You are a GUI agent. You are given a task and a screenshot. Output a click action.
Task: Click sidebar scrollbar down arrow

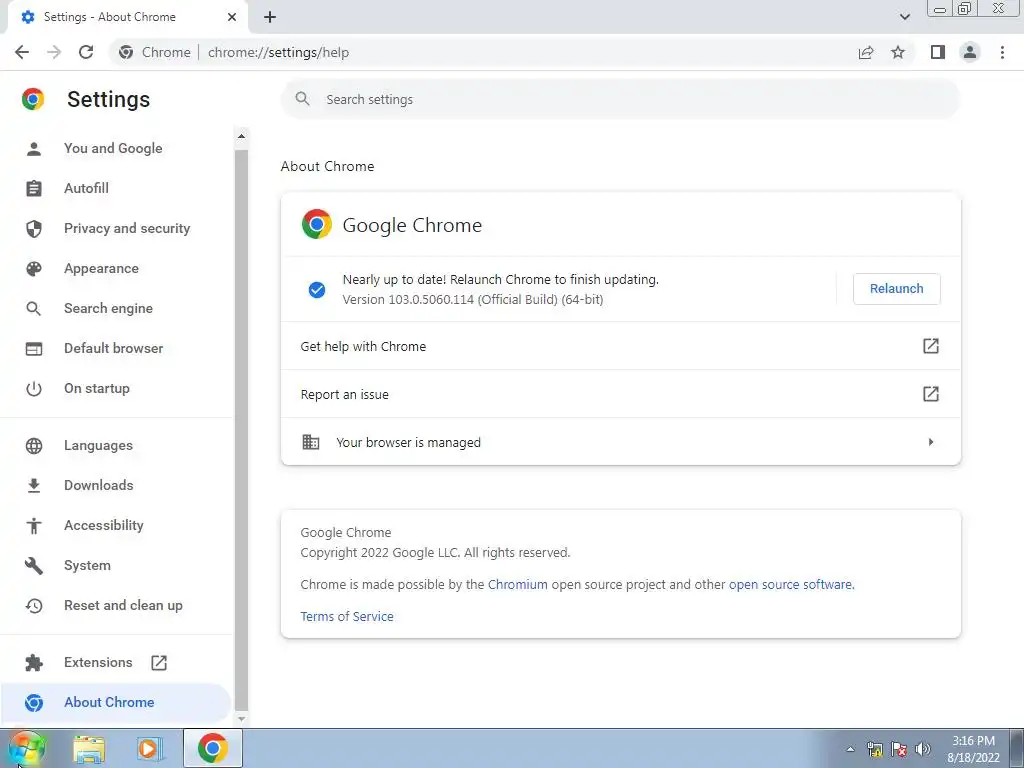coord(241,718)
